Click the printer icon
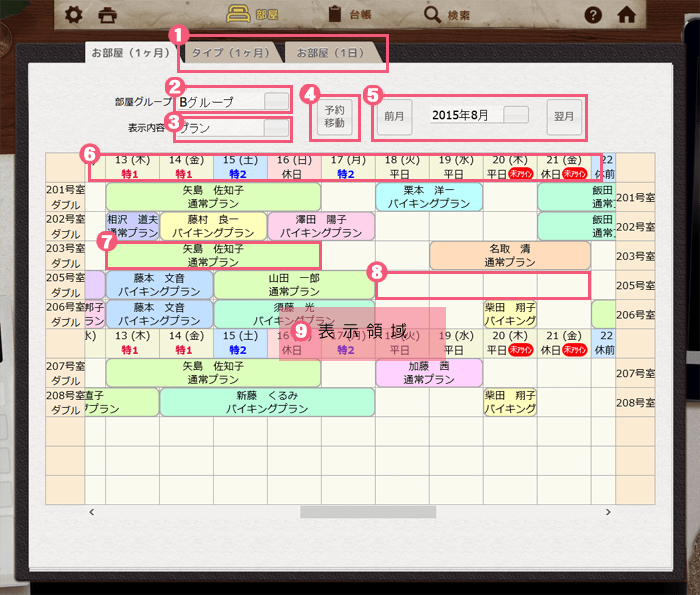The image size is (700, 595). (107, 15)
